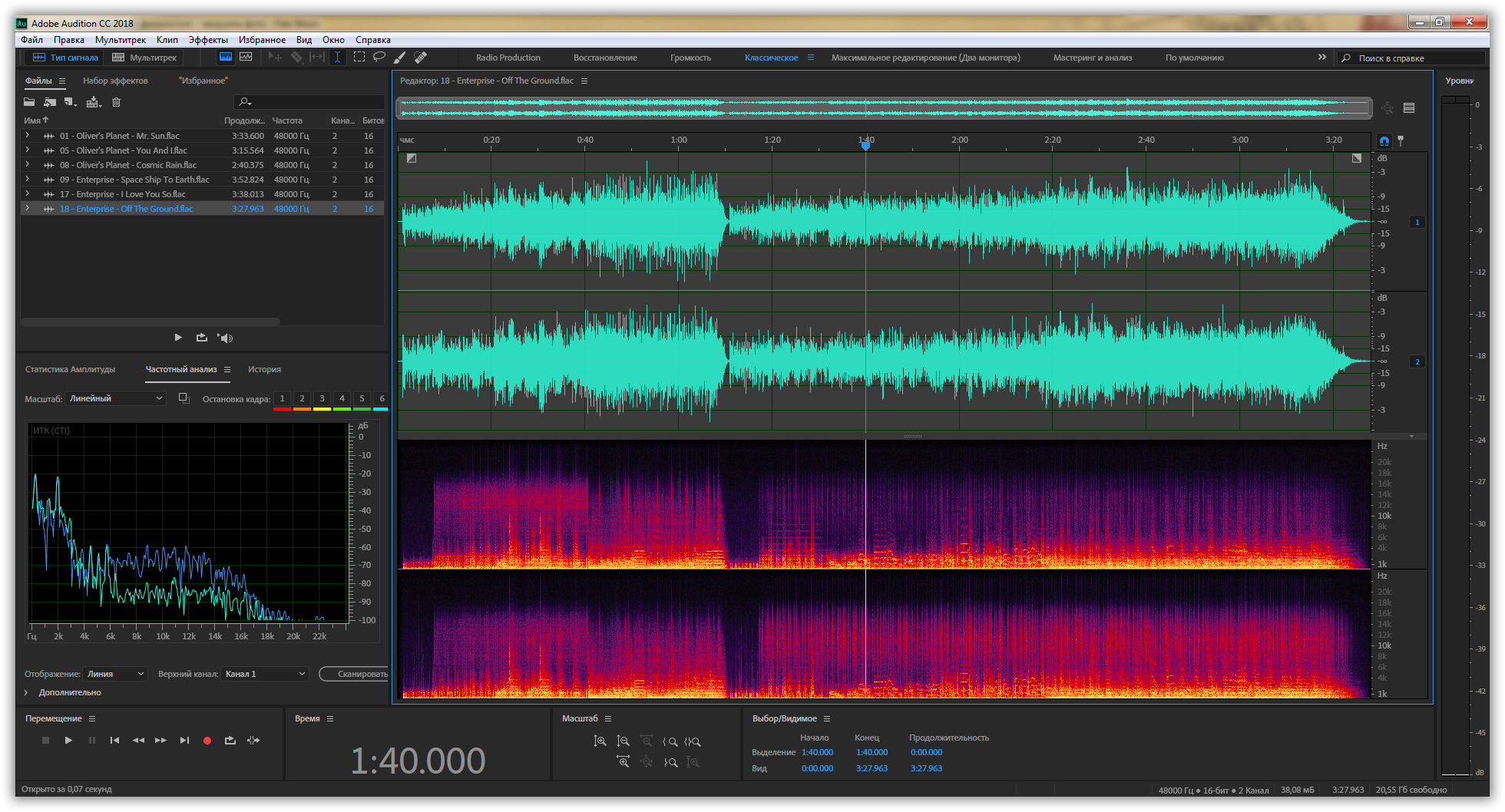Select the Lasso Selection tool

(x=379, y=58)
